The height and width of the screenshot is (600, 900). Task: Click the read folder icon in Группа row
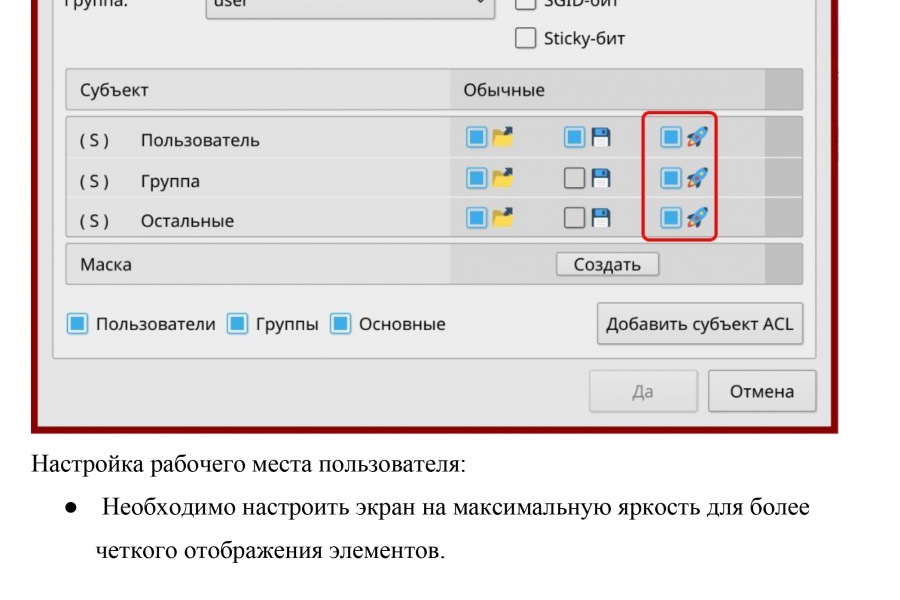tap(503, 178)
